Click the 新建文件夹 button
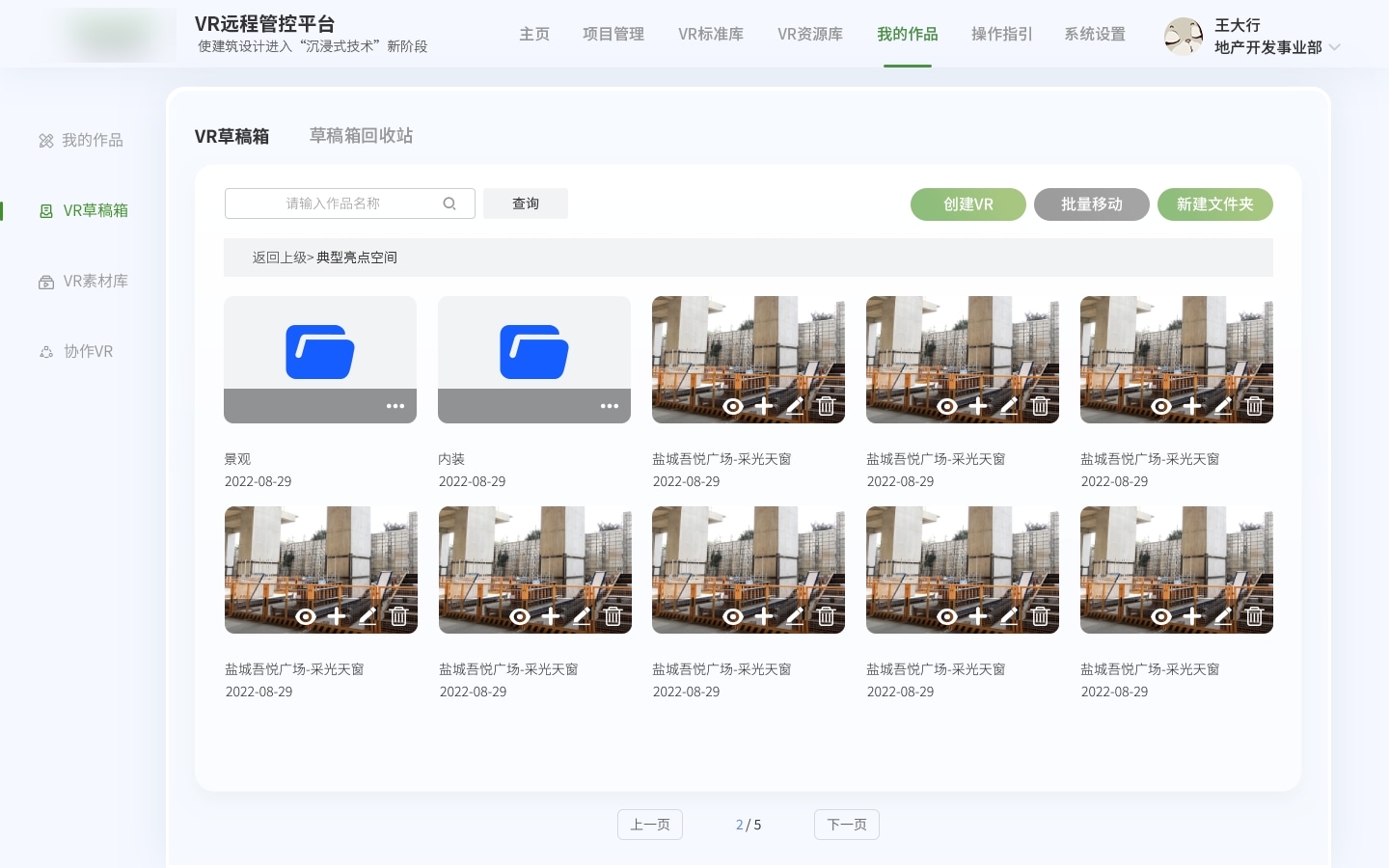Screen dimensions: 1389x868 point(1215,204)
